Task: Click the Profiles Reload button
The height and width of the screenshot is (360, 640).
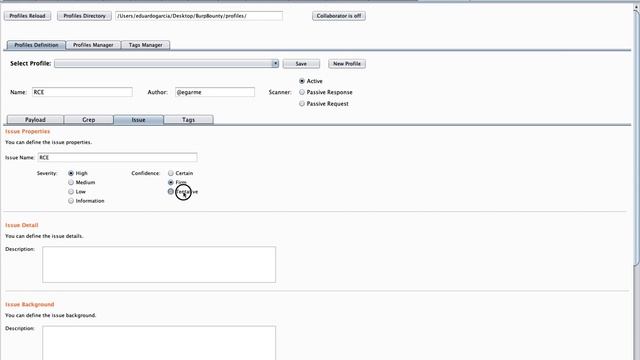Action: tap(27, 16)
